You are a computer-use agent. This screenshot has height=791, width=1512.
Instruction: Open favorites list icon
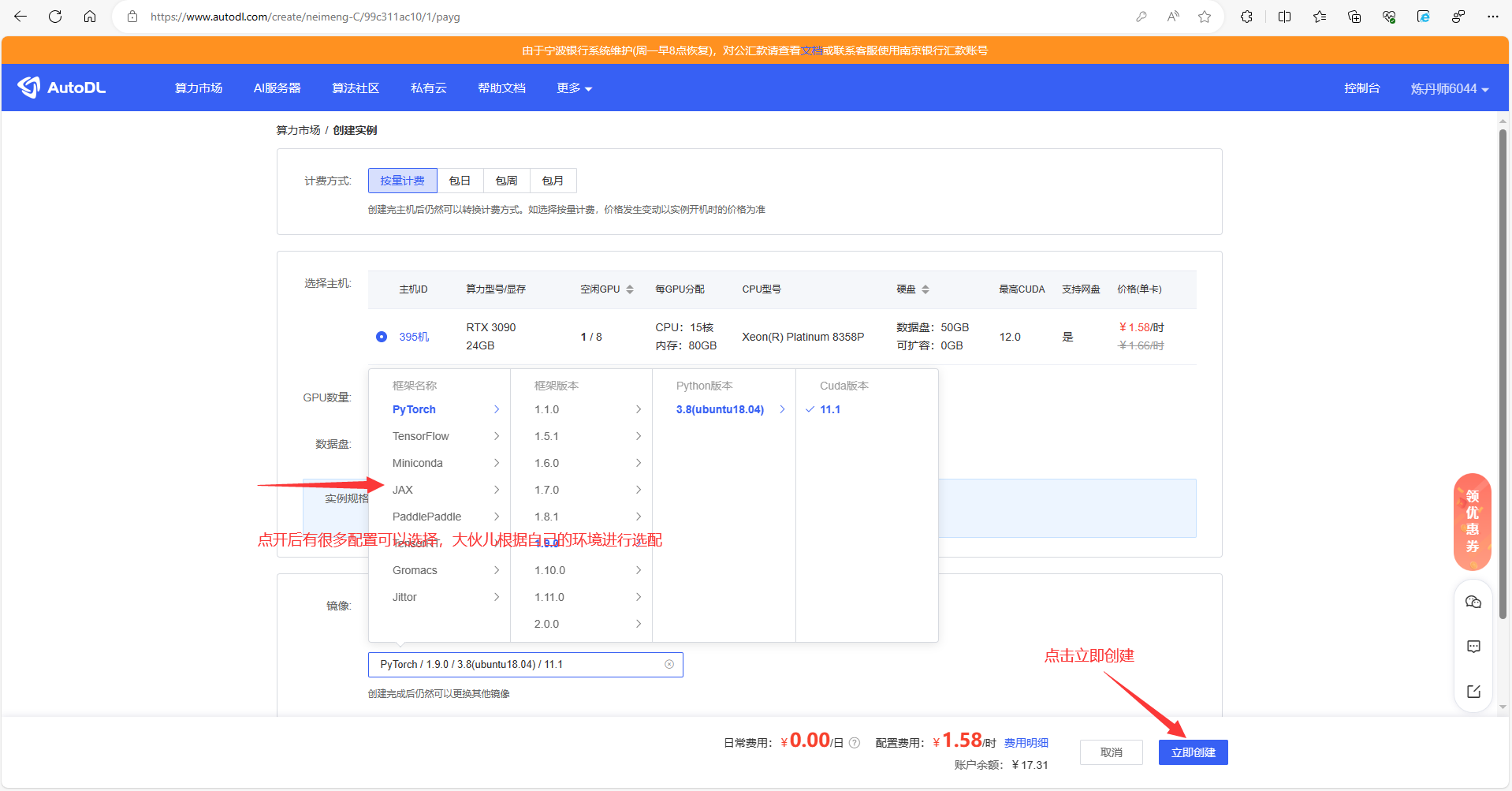coord(1320,17)
